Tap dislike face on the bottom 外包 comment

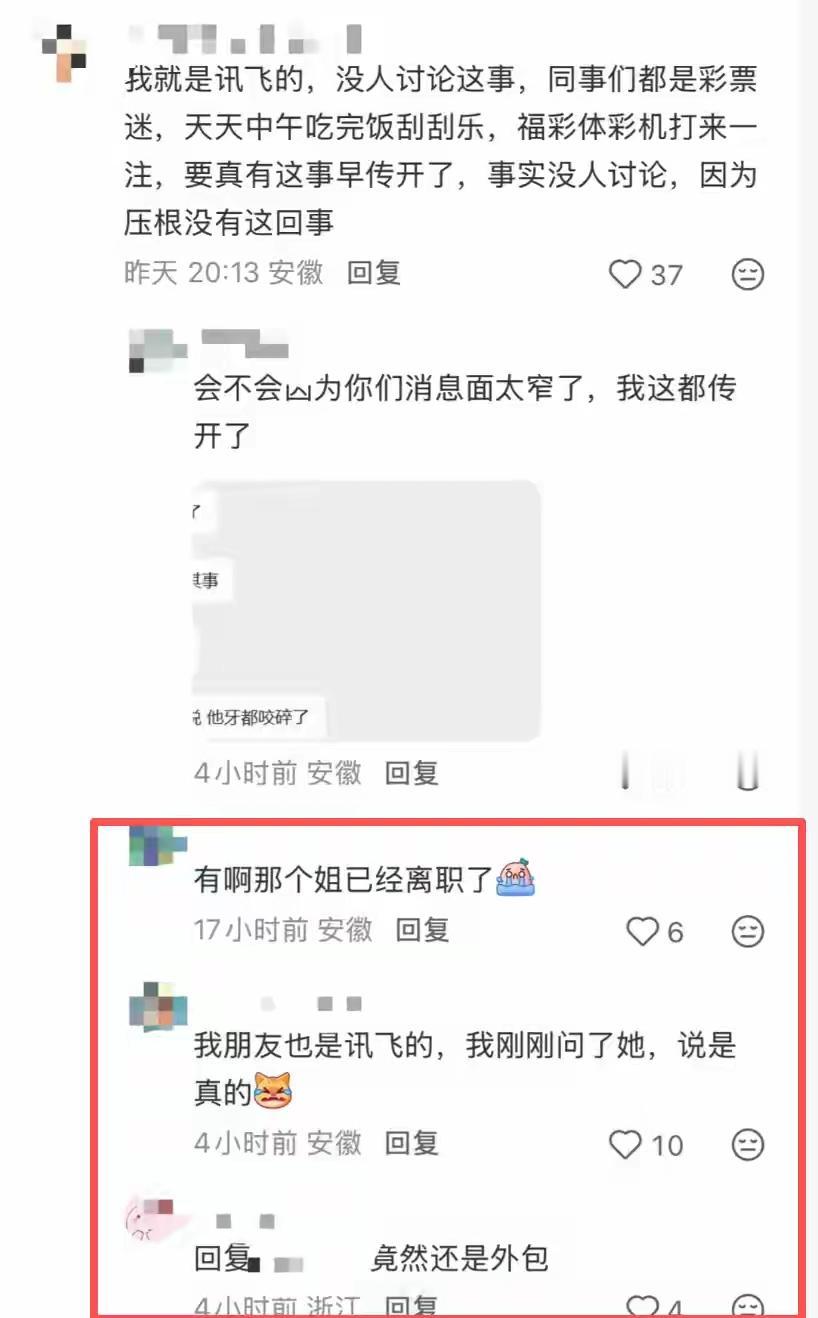(x=748, y=1305)
